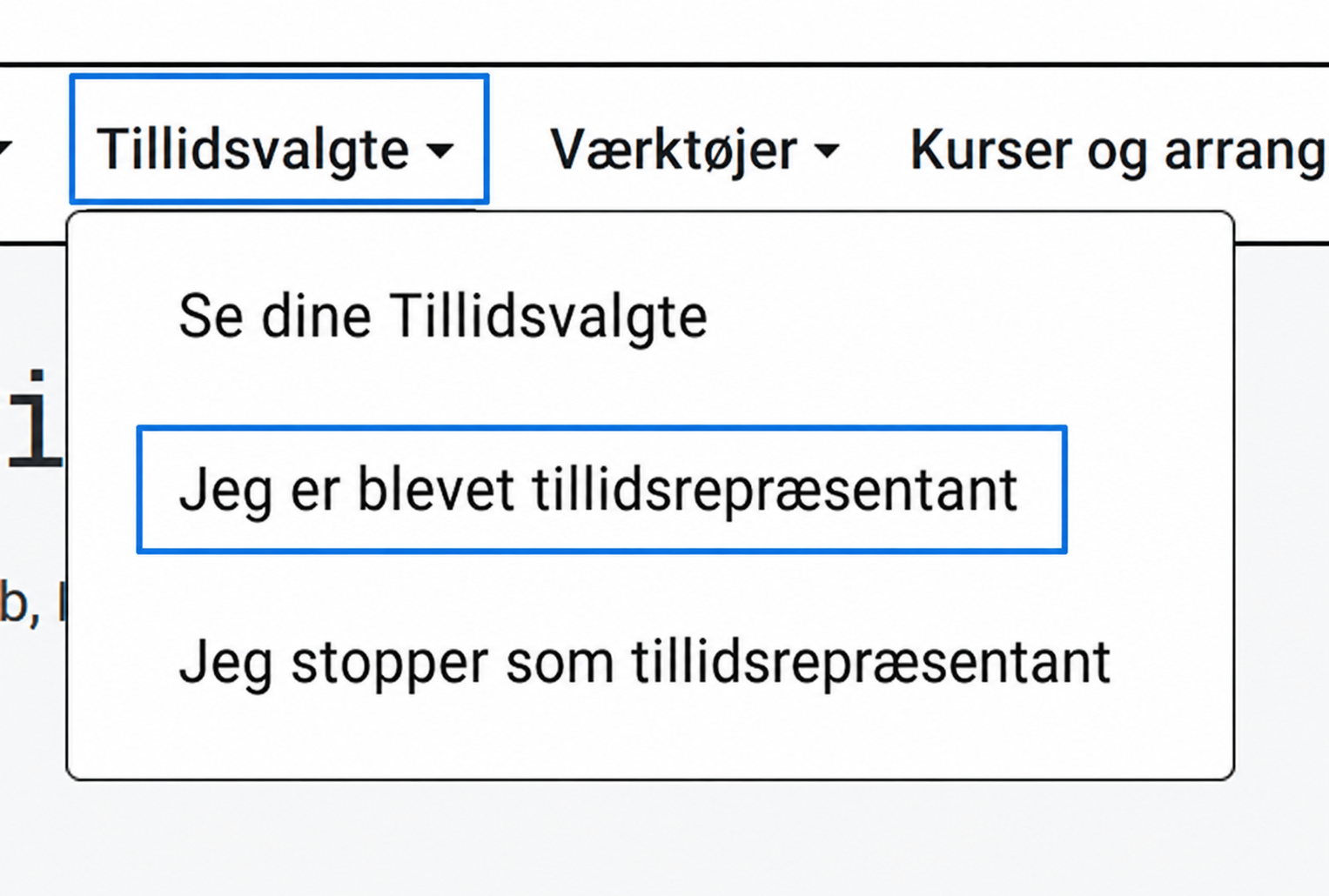
Task: Click the Tillidsvalgte label text in navbar
Action: [x=253, y=149]
